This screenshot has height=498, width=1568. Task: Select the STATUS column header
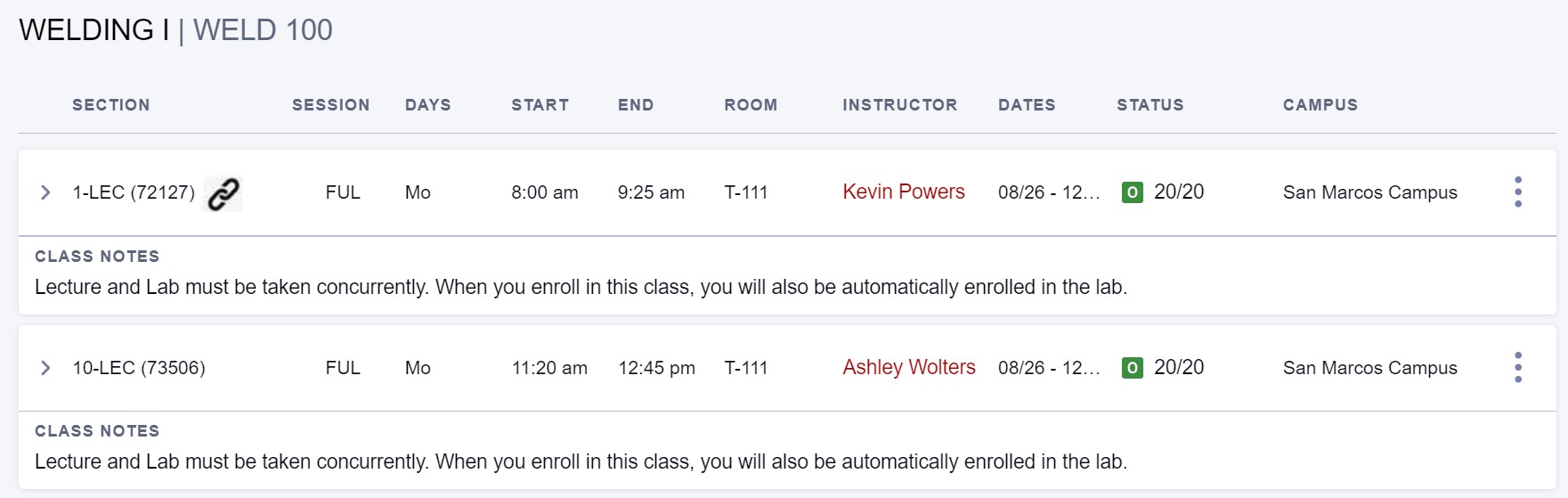[1150, 105]
